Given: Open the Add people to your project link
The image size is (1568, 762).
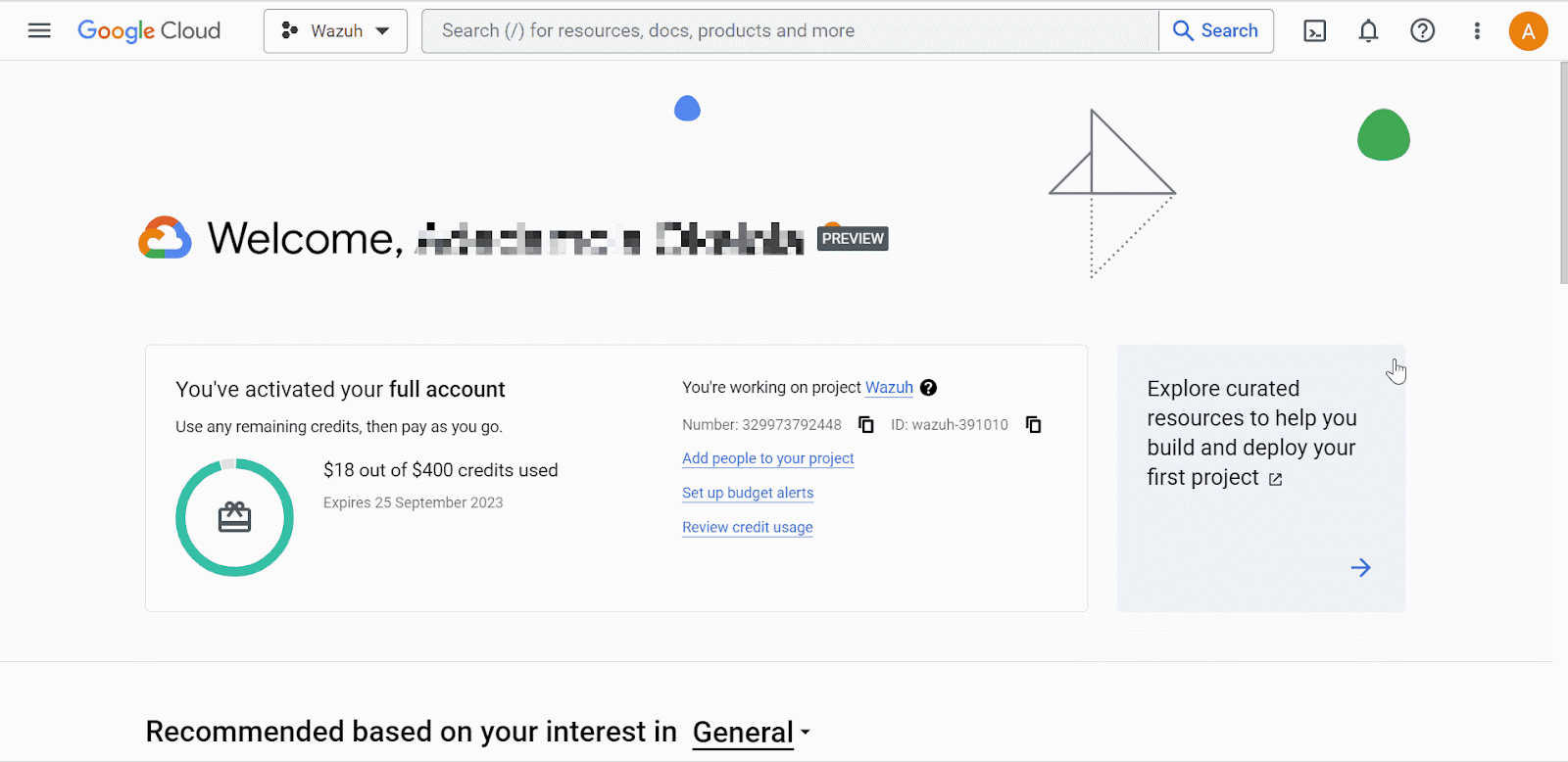Looking at the screenshot, I should click(x=767, y=458).
